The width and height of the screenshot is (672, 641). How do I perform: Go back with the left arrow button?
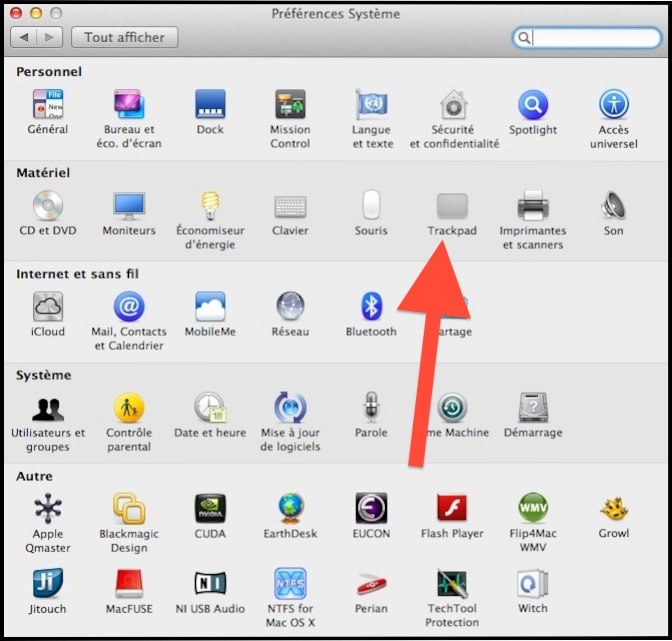(24, 37)
